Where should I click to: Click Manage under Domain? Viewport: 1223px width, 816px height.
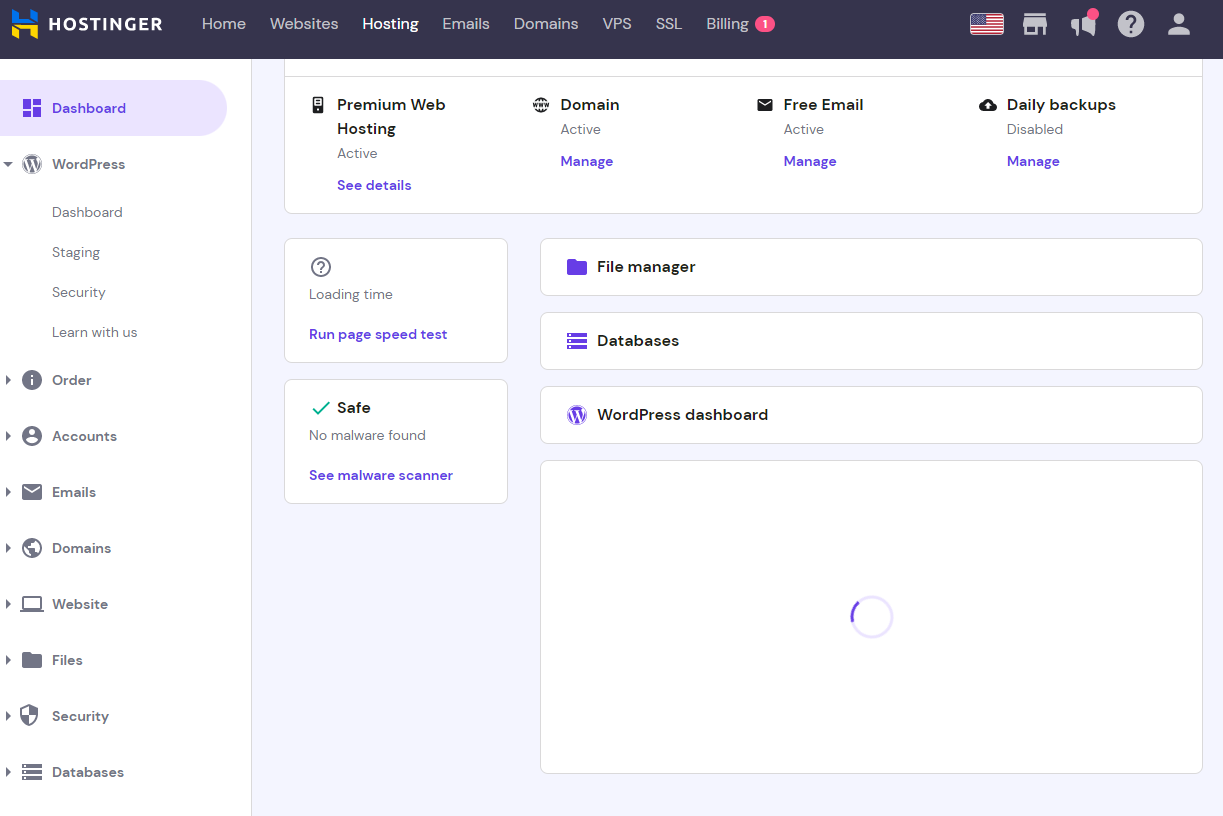tap(587, 161)
